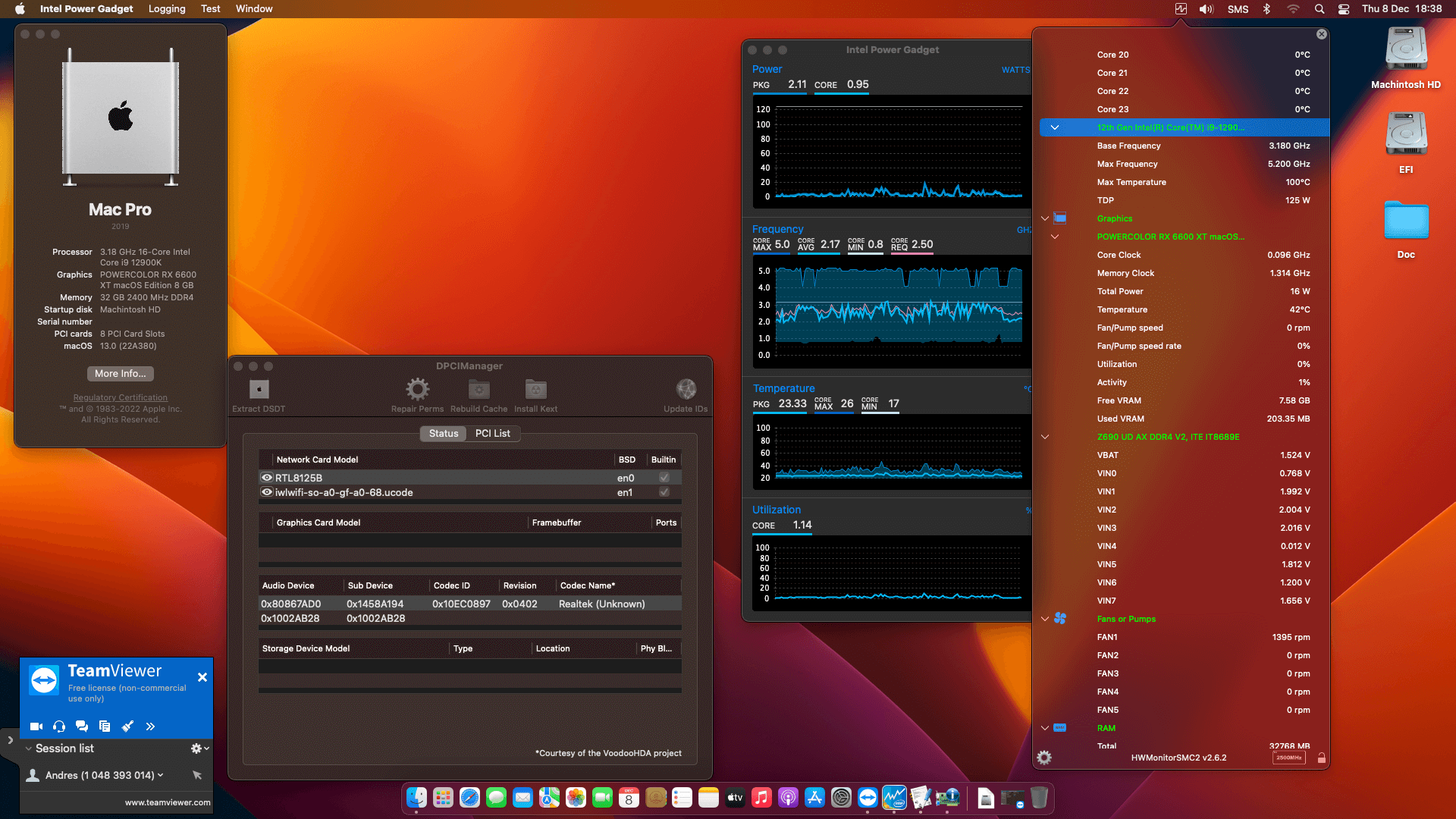This screenshot has height=819, width=1456.
Task: Open Regulatory Certification link
Action: coord(121,397)
